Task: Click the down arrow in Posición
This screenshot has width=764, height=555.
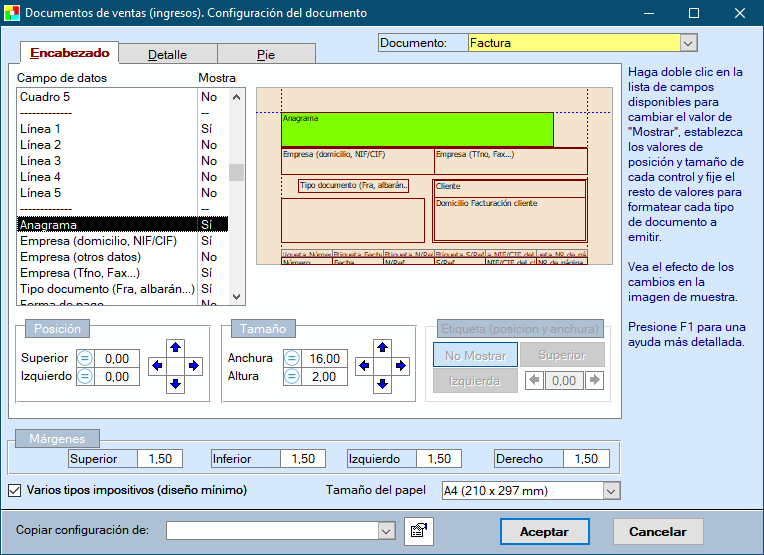Action: pyautogui.click(x=175, y=383)
